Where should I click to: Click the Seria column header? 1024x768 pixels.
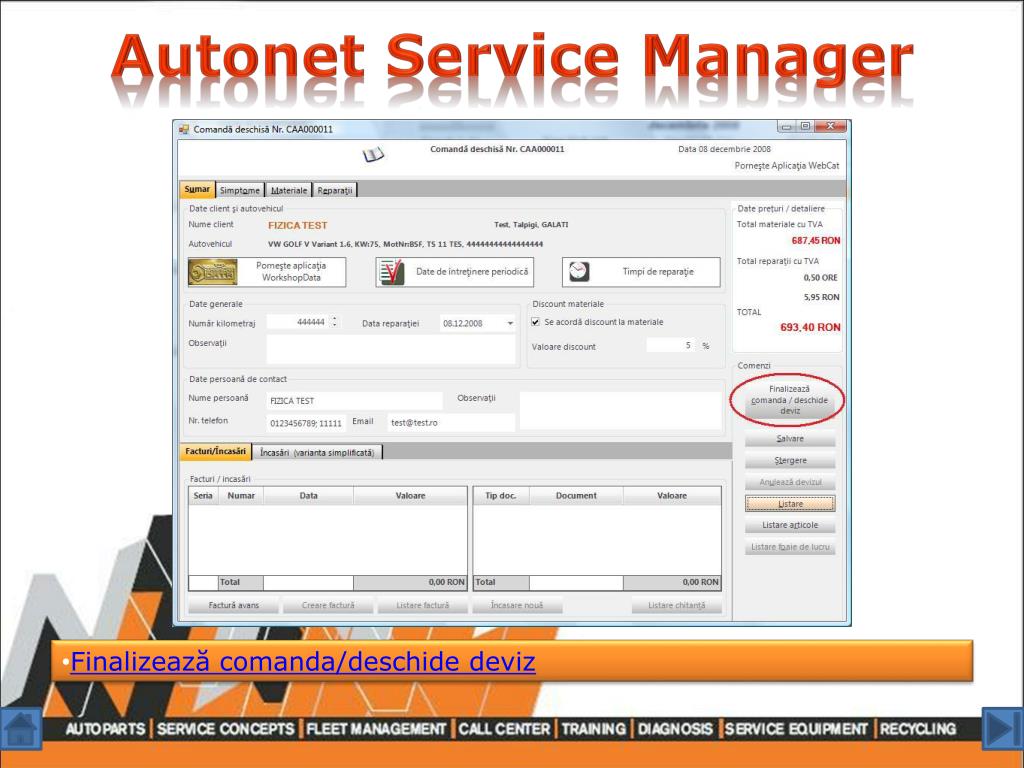[203, 496]
